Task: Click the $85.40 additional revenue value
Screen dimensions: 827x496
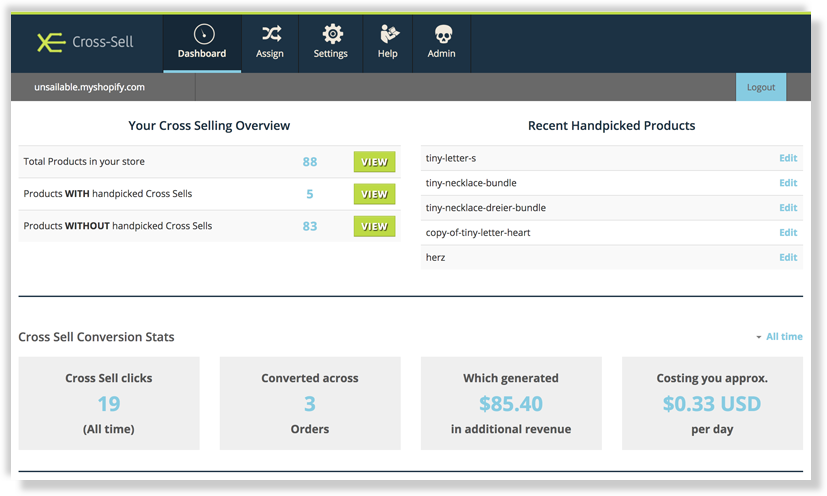Action: click(511, 404)
